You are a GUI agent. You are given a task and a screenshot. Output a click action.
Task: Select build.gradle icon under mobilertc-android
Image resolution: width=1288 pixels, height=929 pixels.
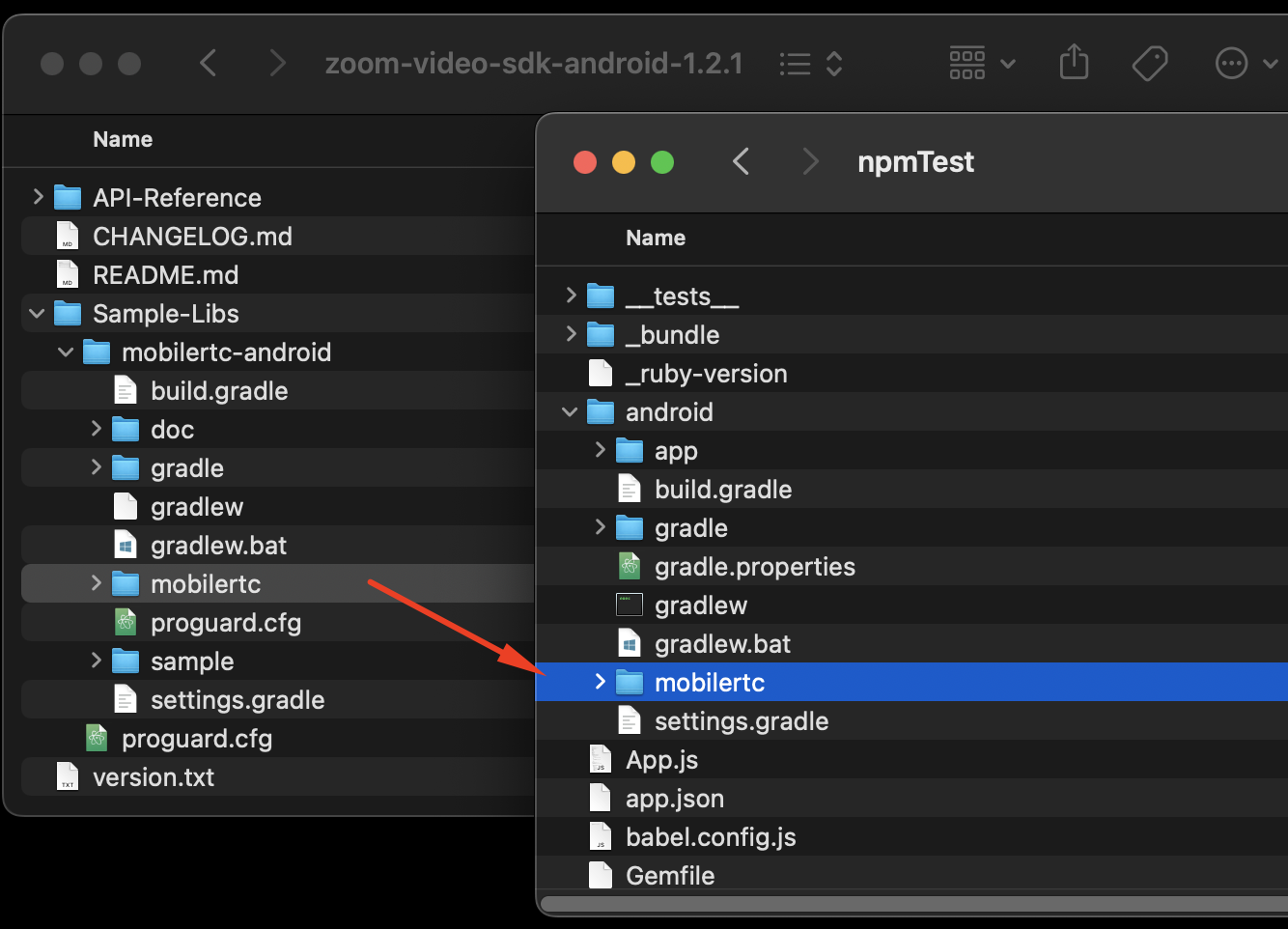tap(126, 390)
